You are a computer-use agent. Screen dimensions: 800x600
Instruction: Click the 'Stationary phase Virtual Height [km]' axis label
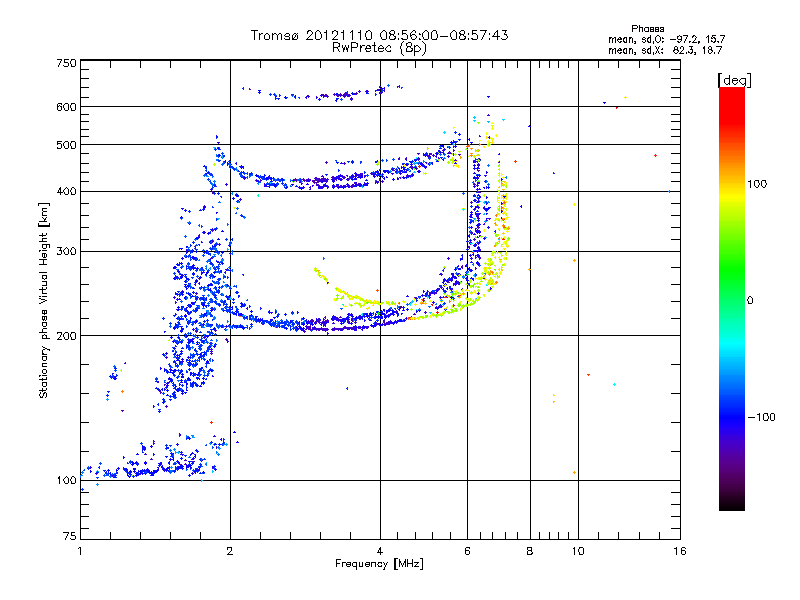tap(43, 300)
